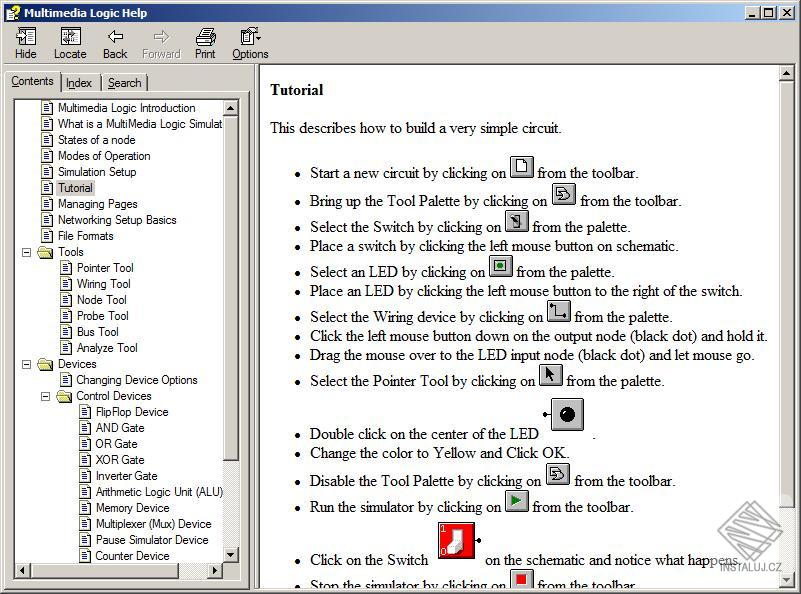Open Multiplexer (Mux) Device topic
The image size is (801, 594).
click(x=153, y=524)
